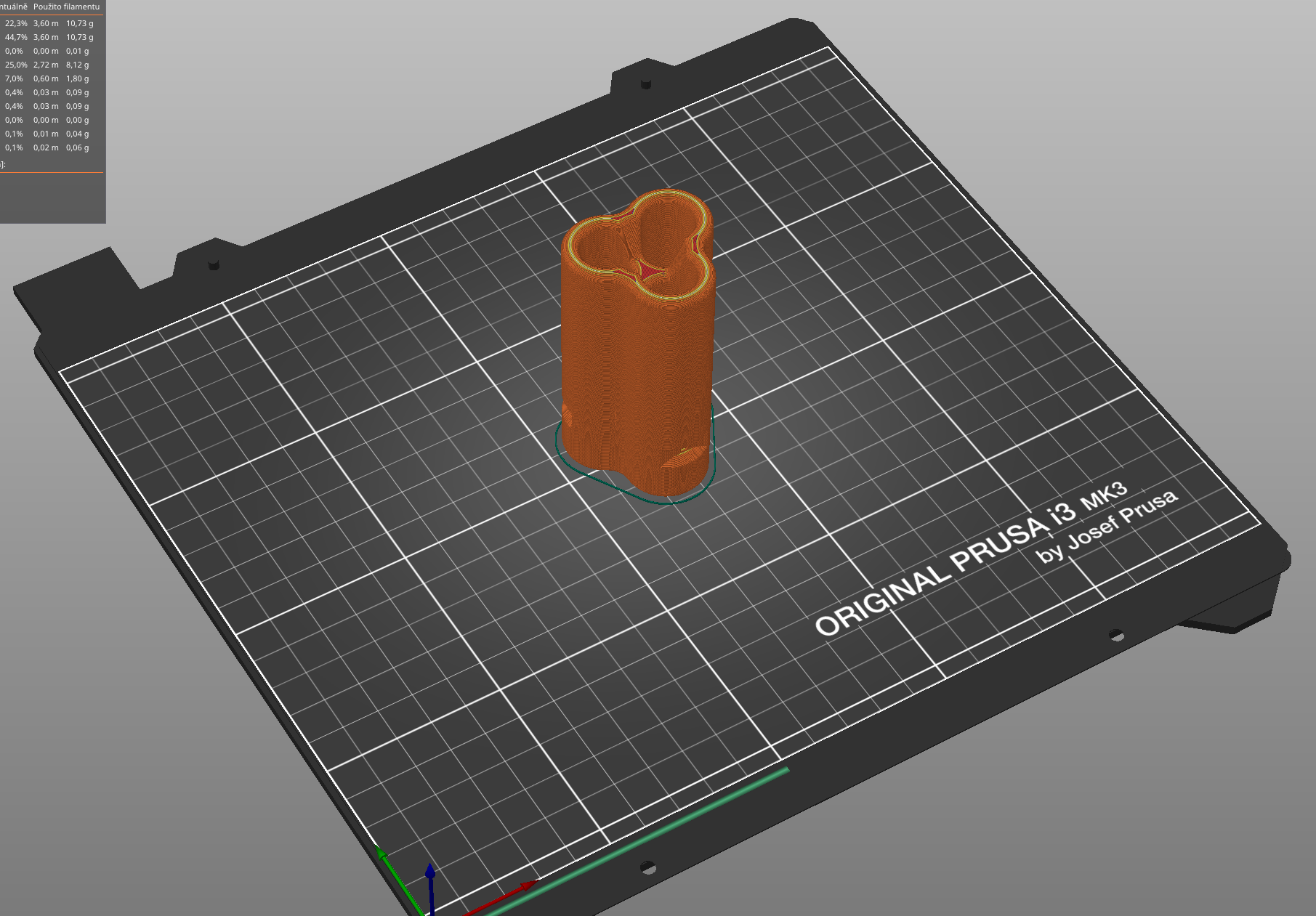Image resolution: width=1316 pixels, height=916 pixels.
Task: Click the Použito filamentu column header
Action: (67, 5)
